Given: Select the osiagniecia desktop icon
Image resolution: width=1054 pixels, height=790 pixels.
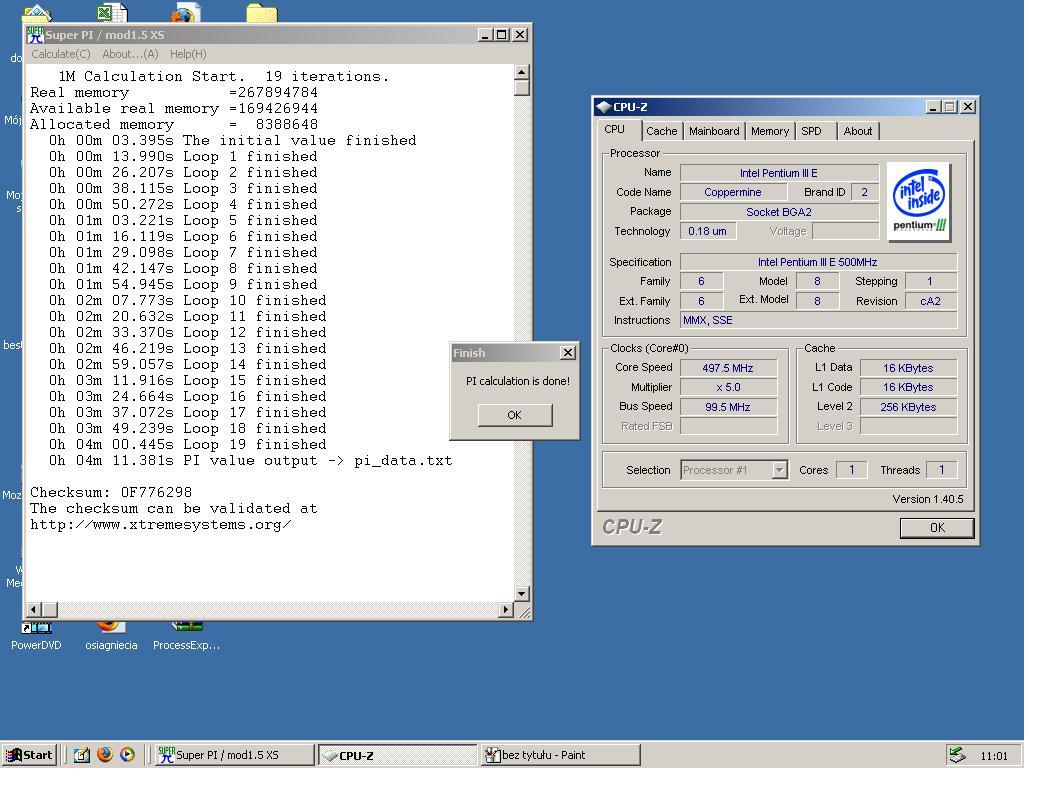Looking at the screenshot, I should tap(111, 637).
